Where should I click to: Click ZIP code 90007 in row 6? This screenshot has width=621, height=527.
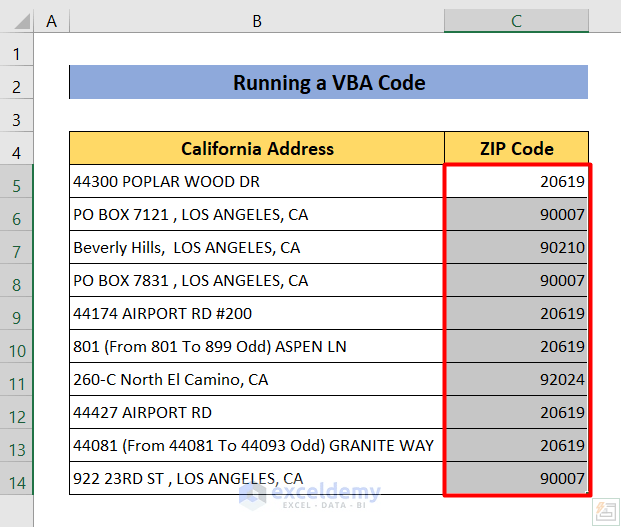(x=516, y=214)
